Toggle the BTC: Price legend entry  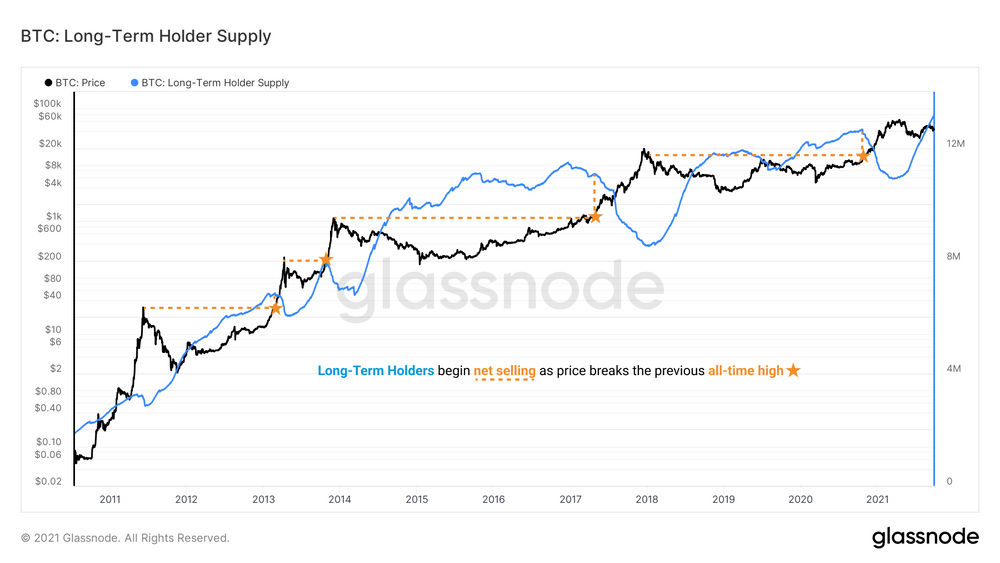(75, 83)
